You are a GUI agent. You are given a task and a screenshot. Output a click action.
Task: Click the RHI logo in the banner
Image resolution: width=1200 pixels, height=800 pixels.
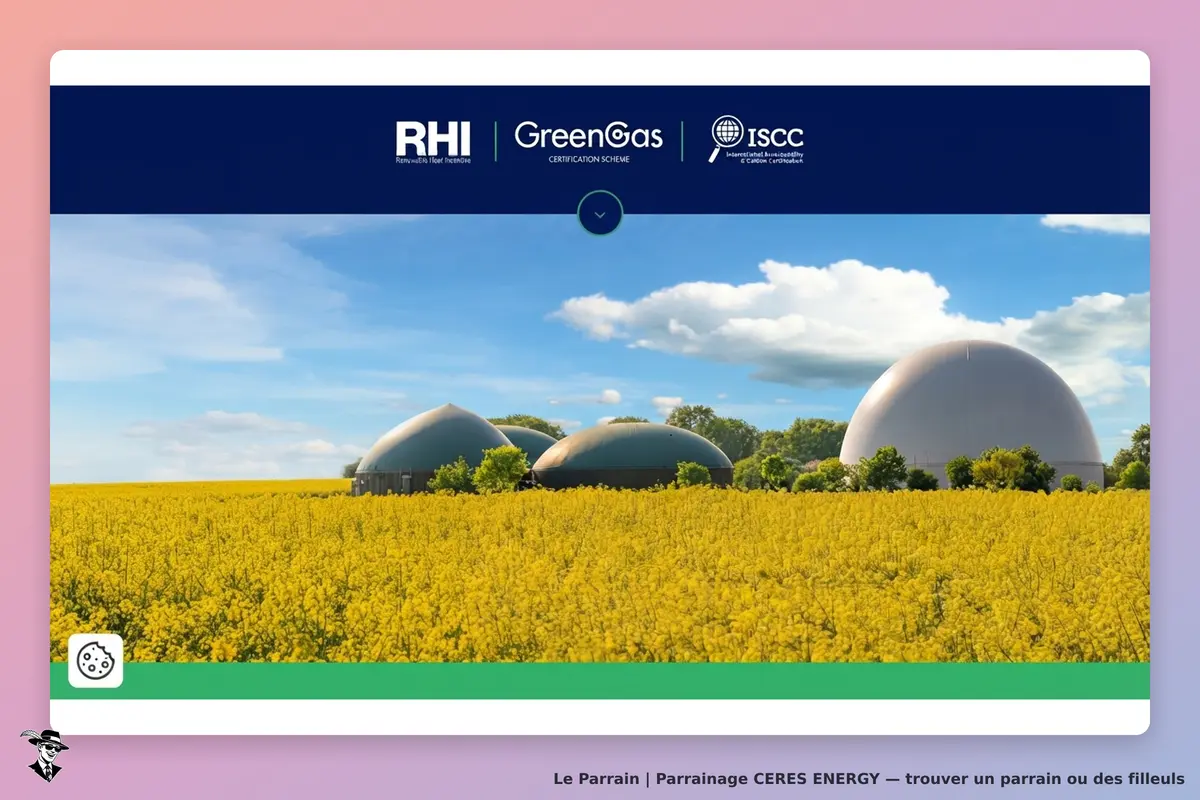(433, 142)
